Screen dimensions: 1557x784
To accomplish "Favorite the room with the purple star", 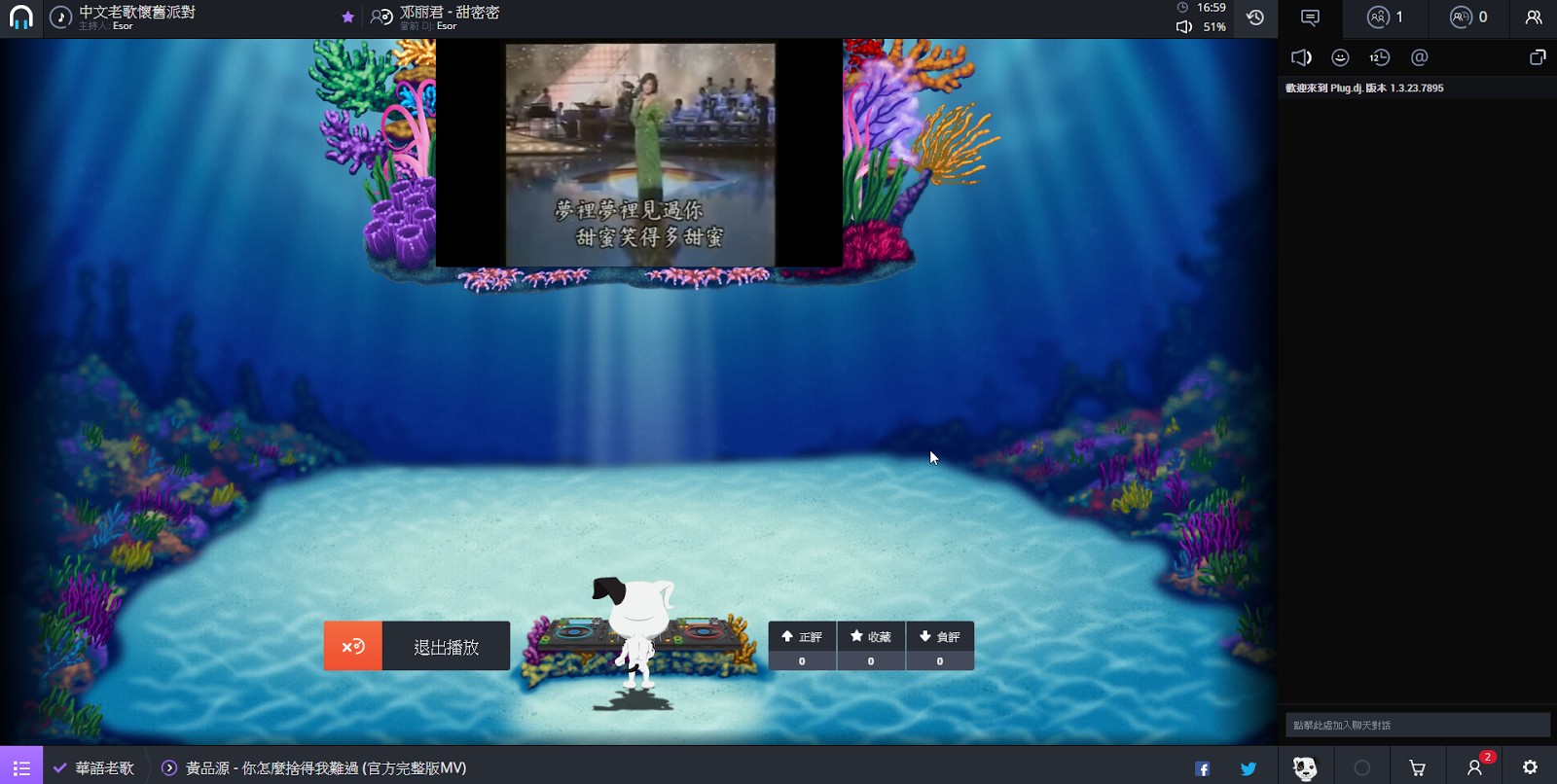I will [347, 17].
